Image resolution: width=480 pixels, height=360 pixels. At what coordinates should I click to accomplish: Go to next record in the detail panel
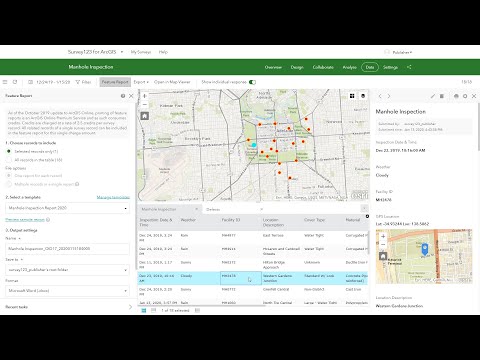(389, 96)
